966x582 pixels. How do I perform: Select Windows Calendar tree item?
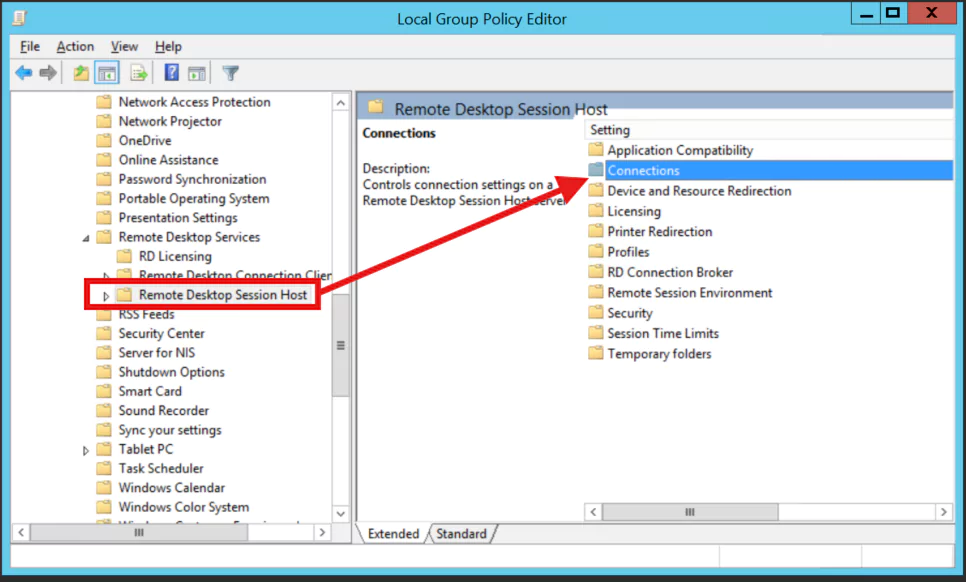[171, 487]
